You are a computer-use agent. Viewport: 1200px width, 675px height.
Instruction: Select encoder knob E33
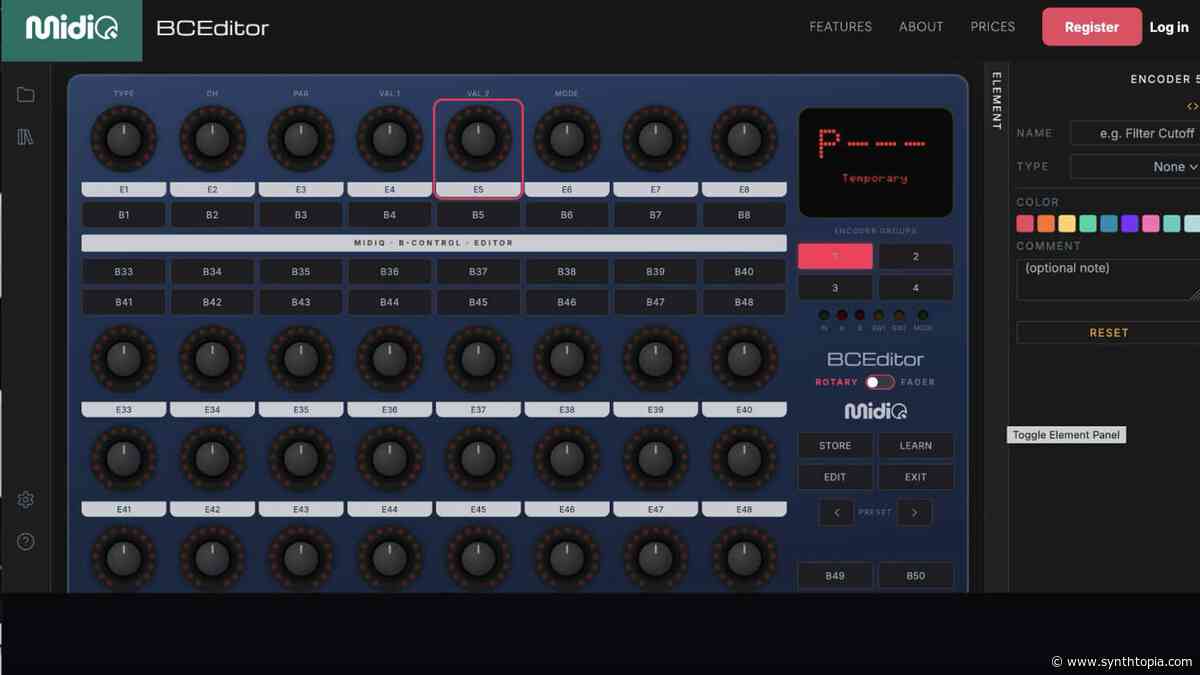click(124, 360)
